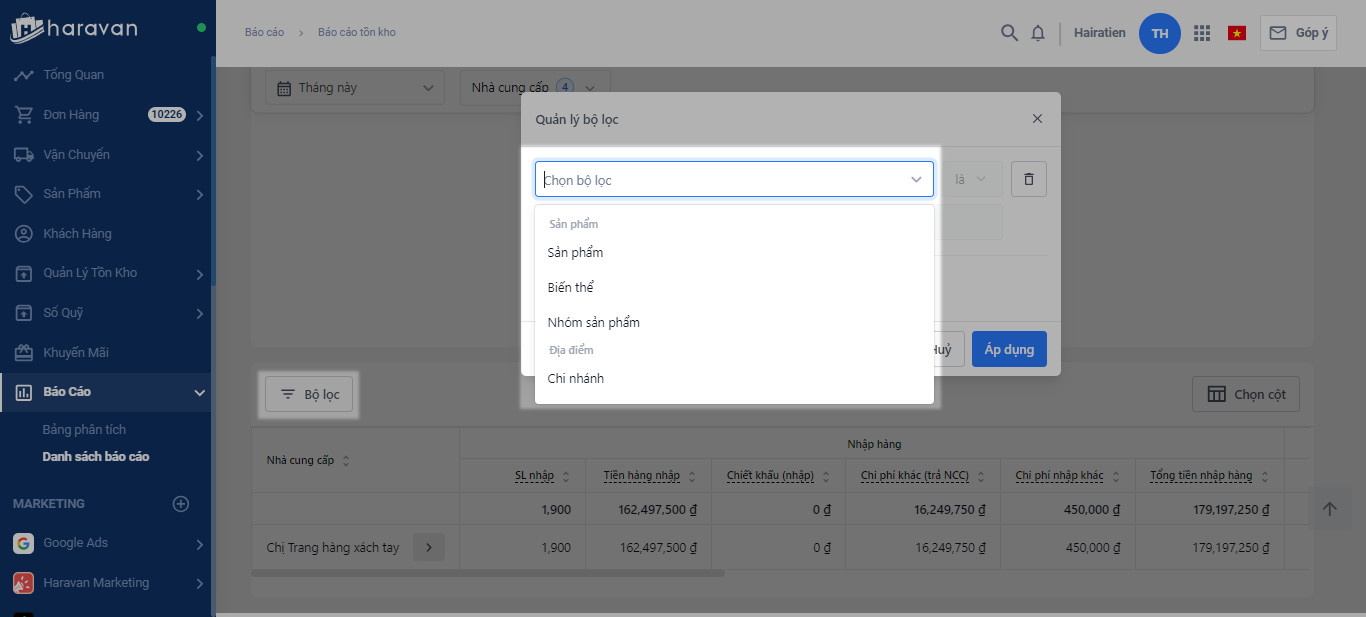Open the Nhà cung cấp filter dropdown

click(x=535, y=88)
